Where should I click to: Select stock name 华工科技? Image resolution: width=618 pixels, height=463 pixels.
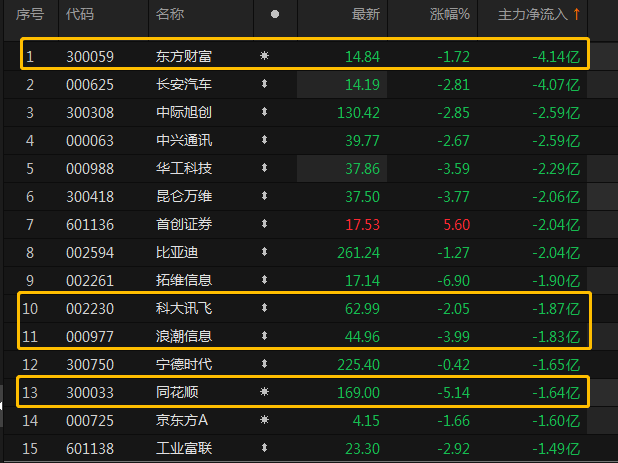click(x=184, y=168)
